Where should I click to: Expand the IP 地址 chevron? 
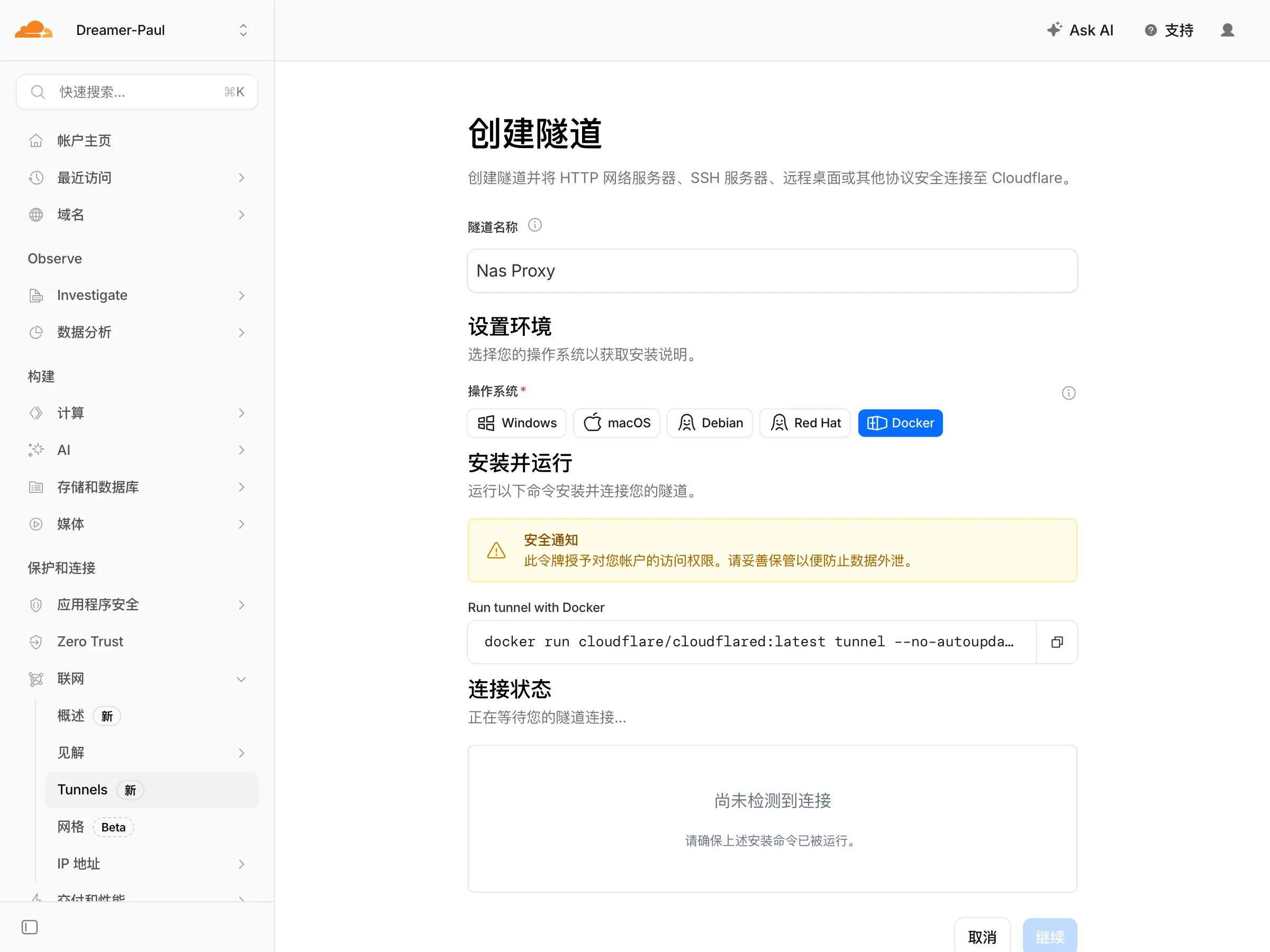click(242, 864)
